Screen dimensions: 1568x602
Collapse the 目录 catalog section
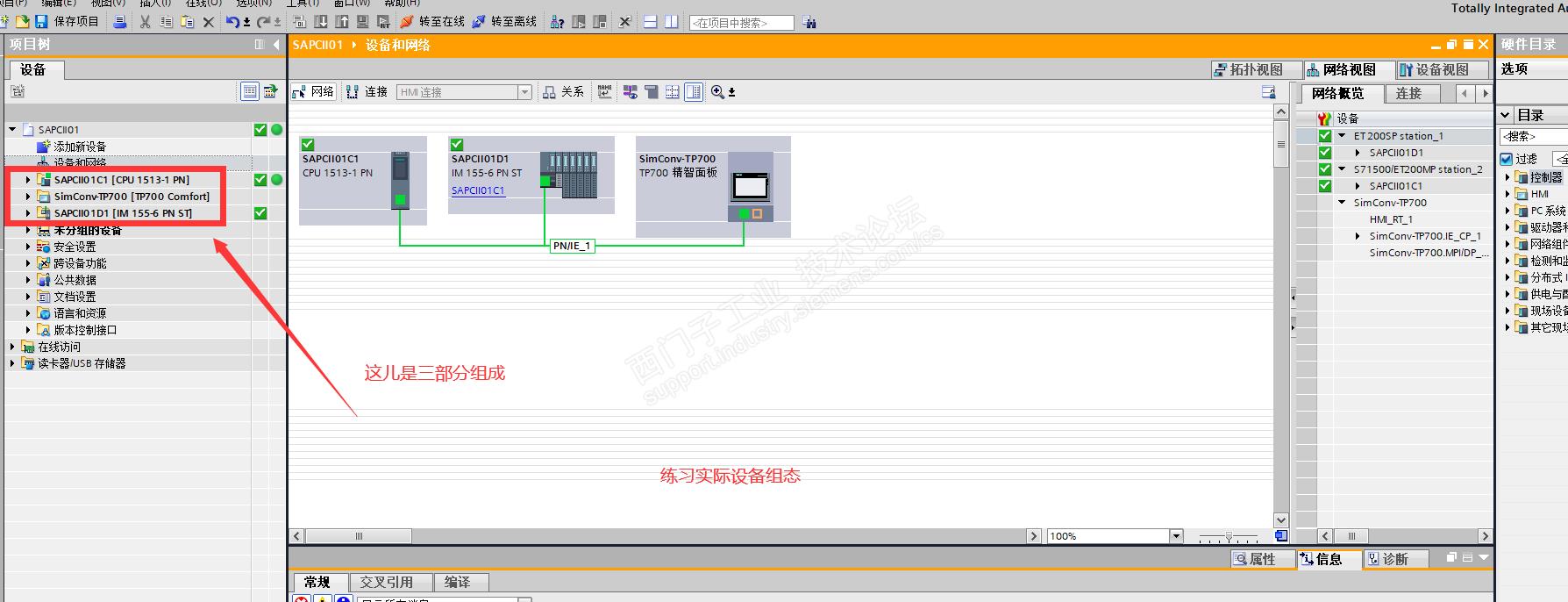pyautogui.click(x=1506, y=115)
